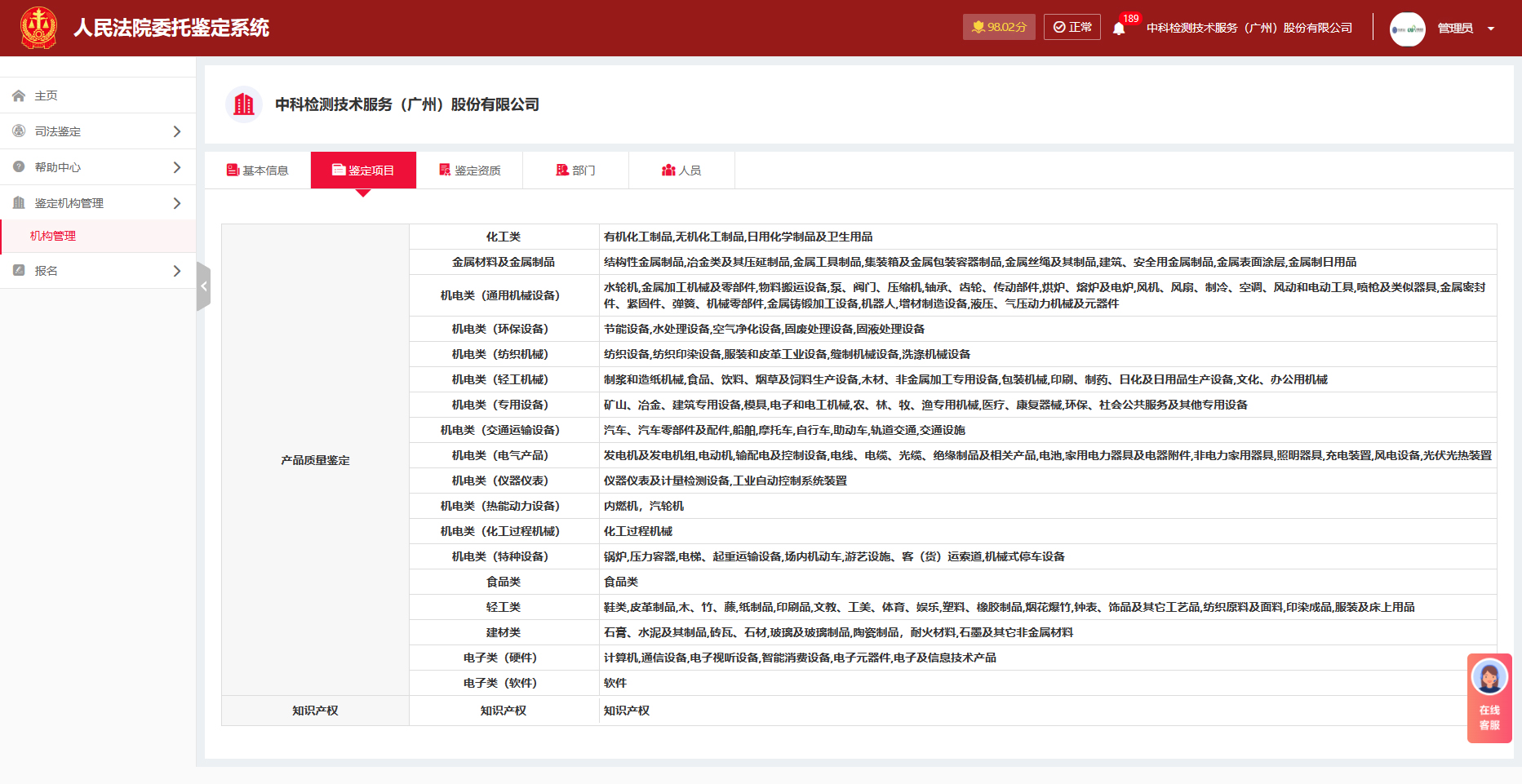Switch to 鉴定资质 tab
The width and height of the screenshot is (1522, 784).
[469, 171]
